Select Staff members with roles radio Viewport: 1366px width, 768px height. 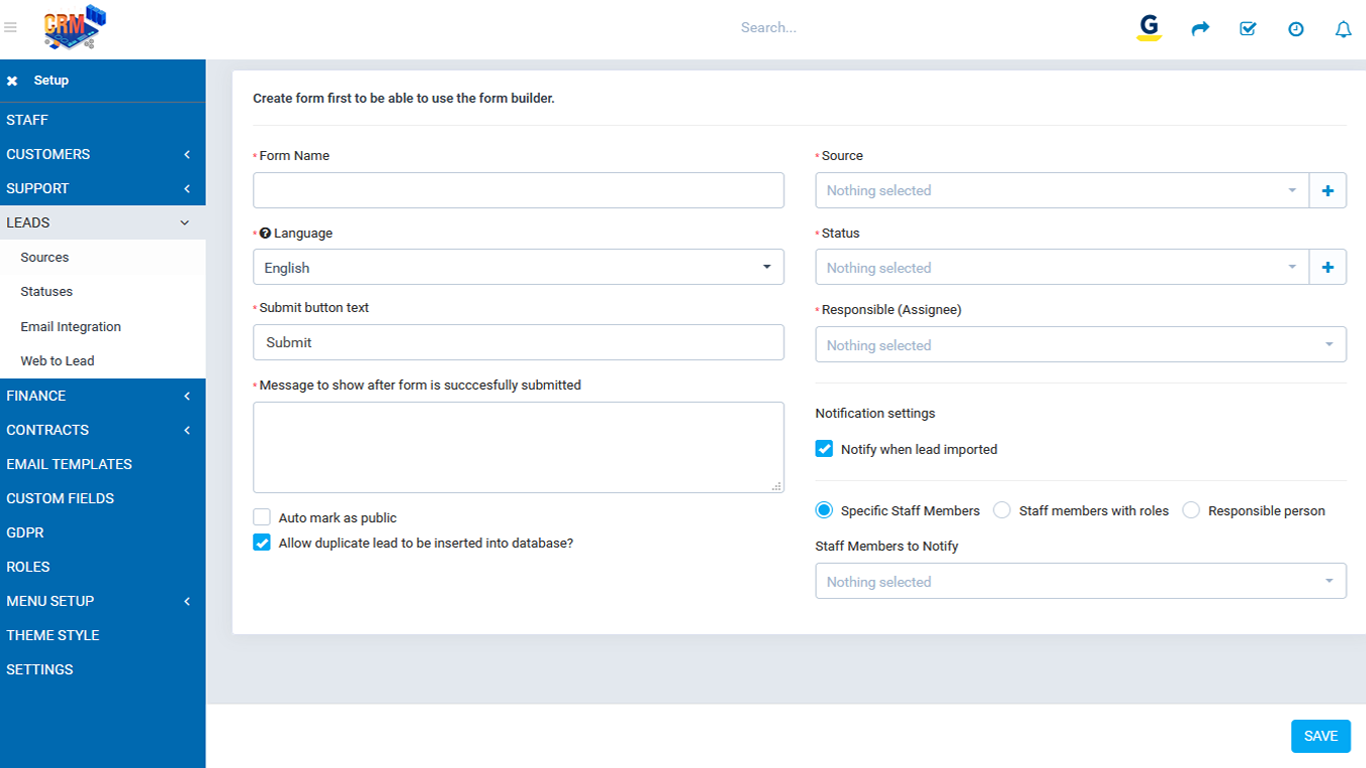[x=1002, y=511]
